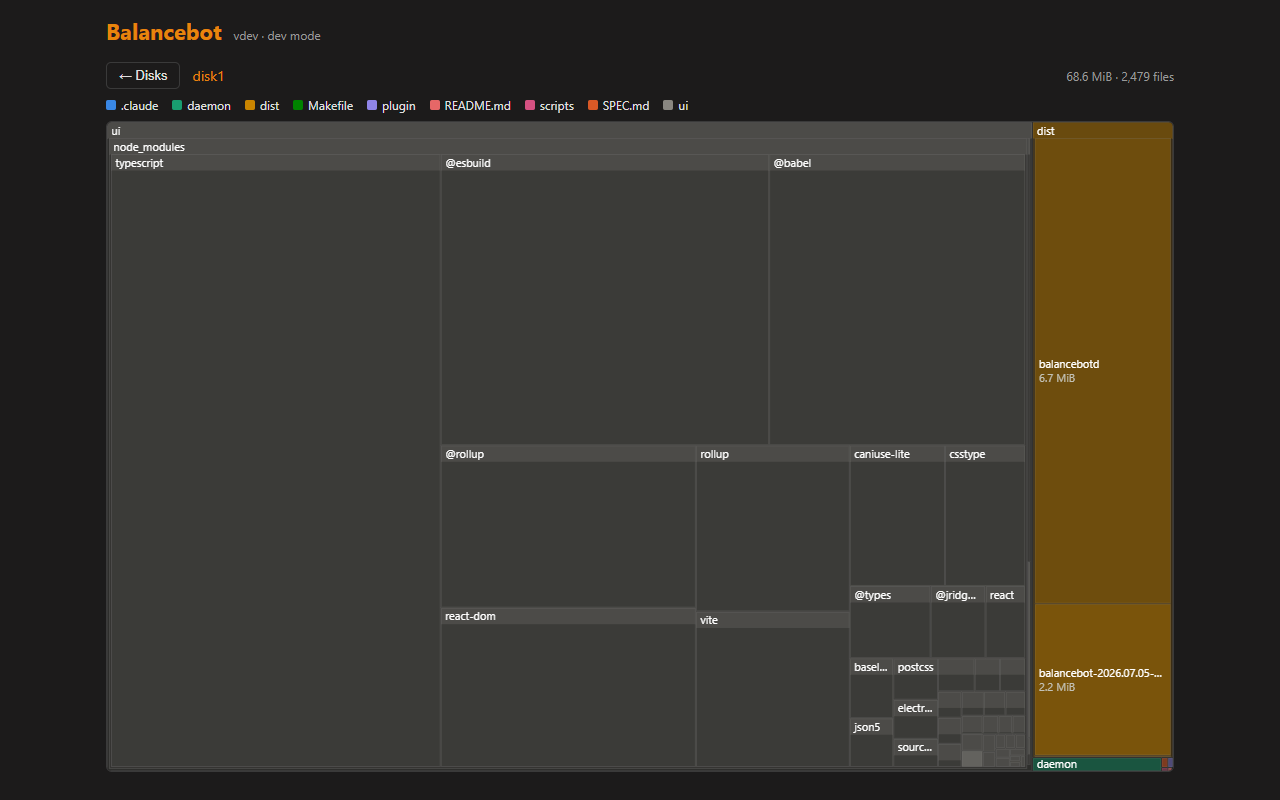Viewport: 1280px width, 800px height.
Task: Select the basel... truncated block
Action: point(871,687)
